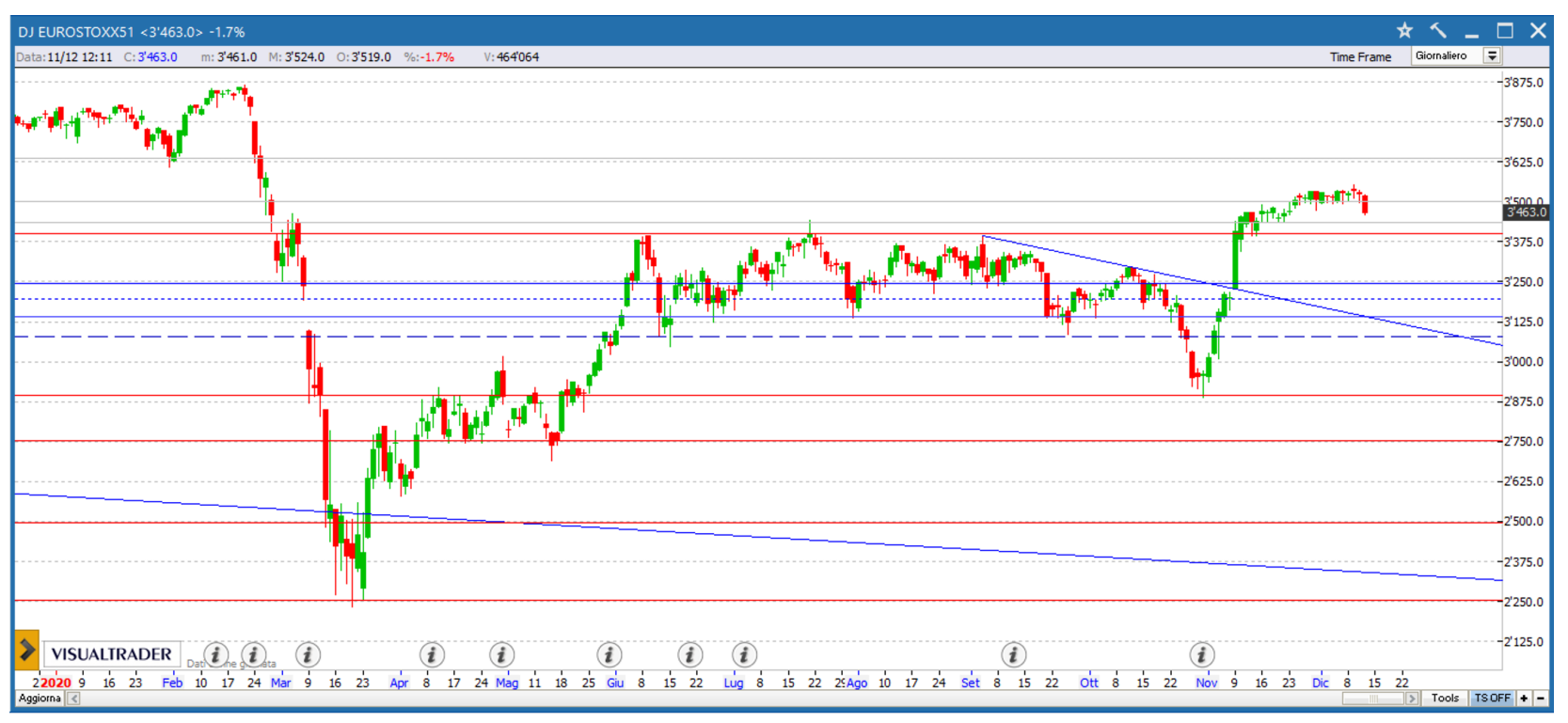Click the closing value C: 3'463.0
The width and height of the screenshot is (1568, 723).
(150, 57)
